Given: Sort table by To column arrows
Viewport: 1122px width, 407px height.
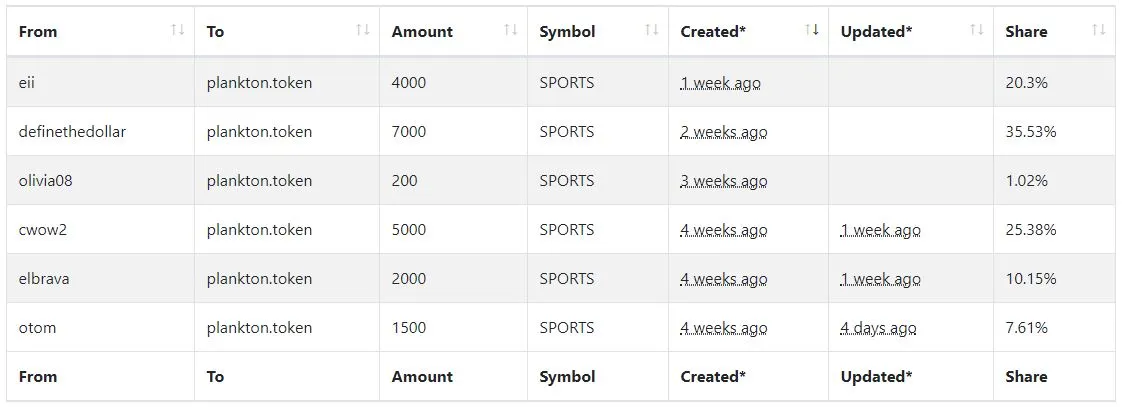Looking at the screenshot, I should [363, 30].
